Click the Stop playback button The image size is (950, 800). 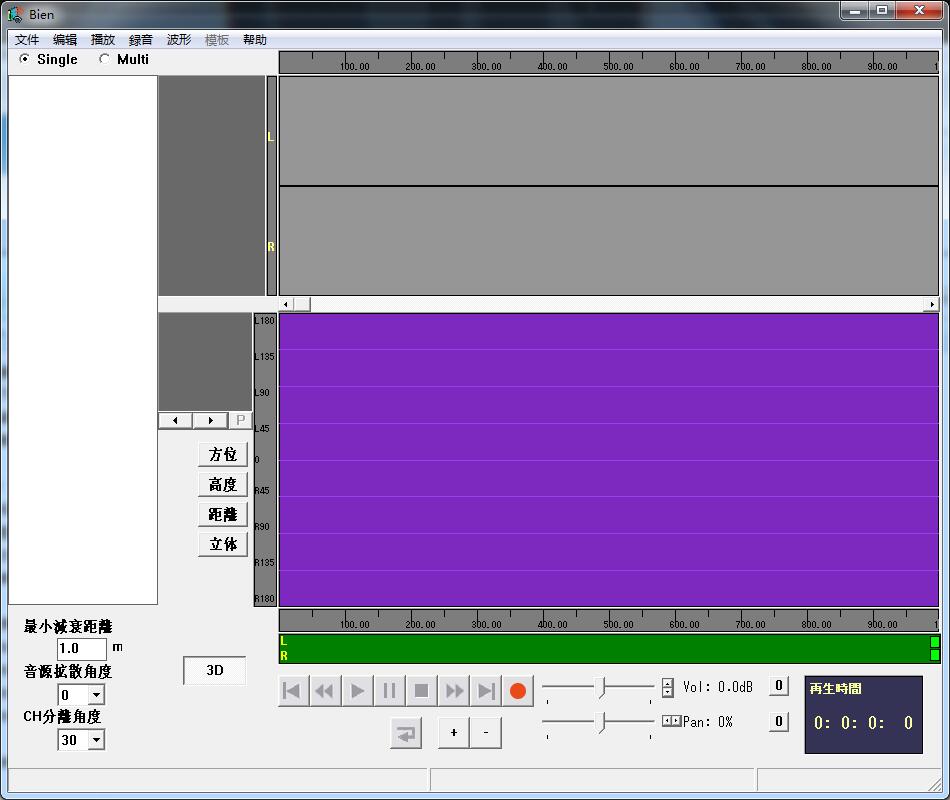[421, 690]
